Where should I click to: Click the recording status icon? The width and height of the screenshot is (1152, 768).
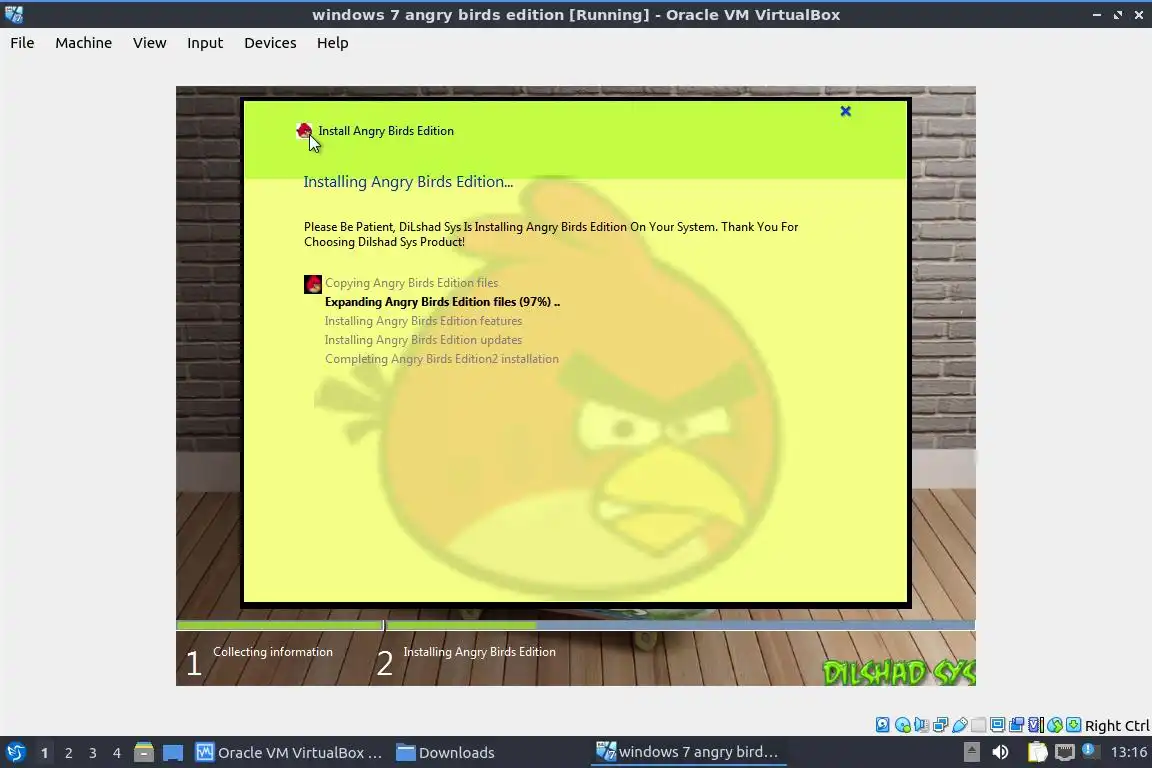[x=1017, y=725]
